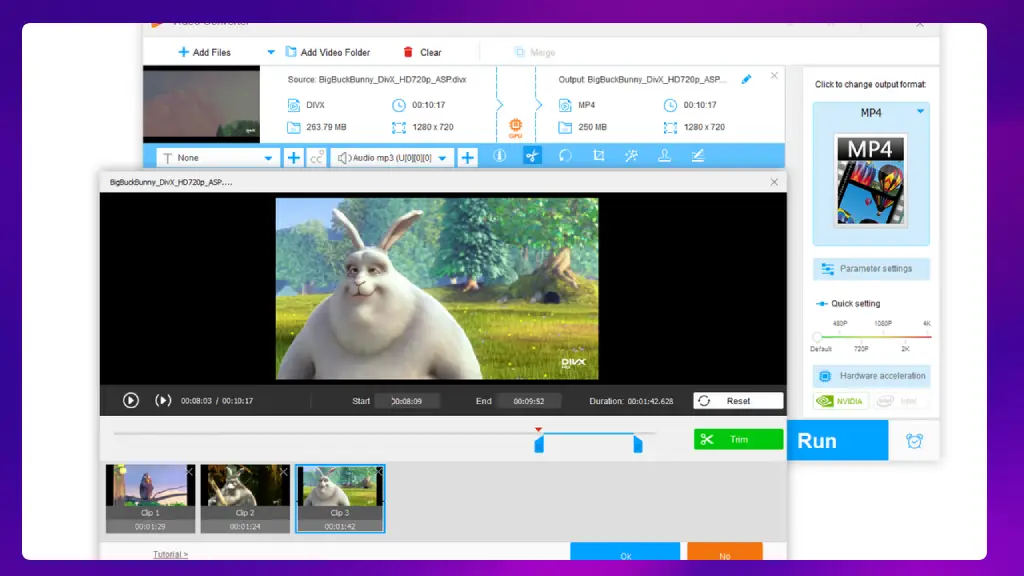
Task: Click the green Trim button
Action: pos(738,440)
